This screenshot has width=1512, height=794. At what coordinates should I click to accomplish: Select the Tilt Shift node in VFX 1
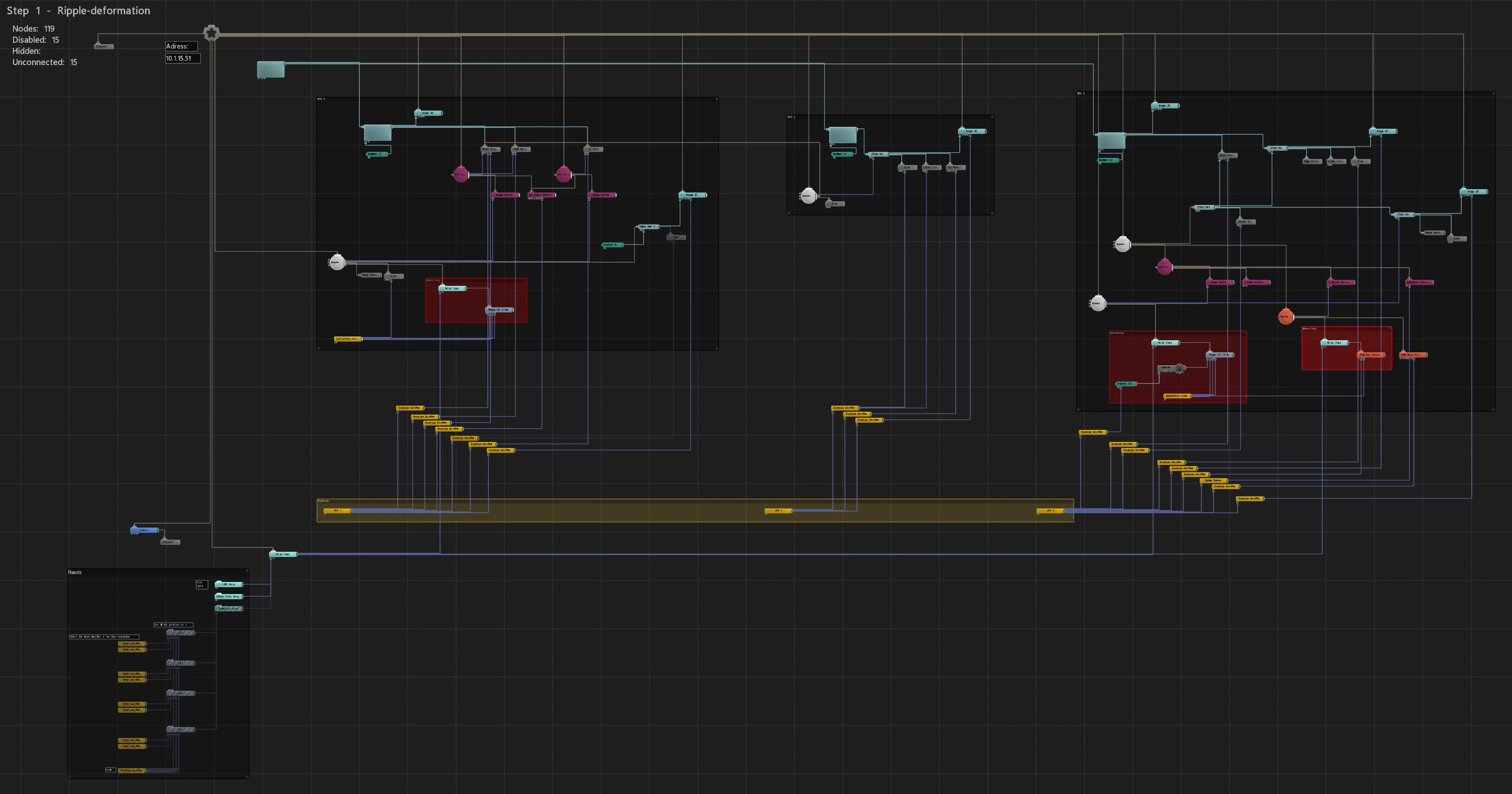coord(594,149)
